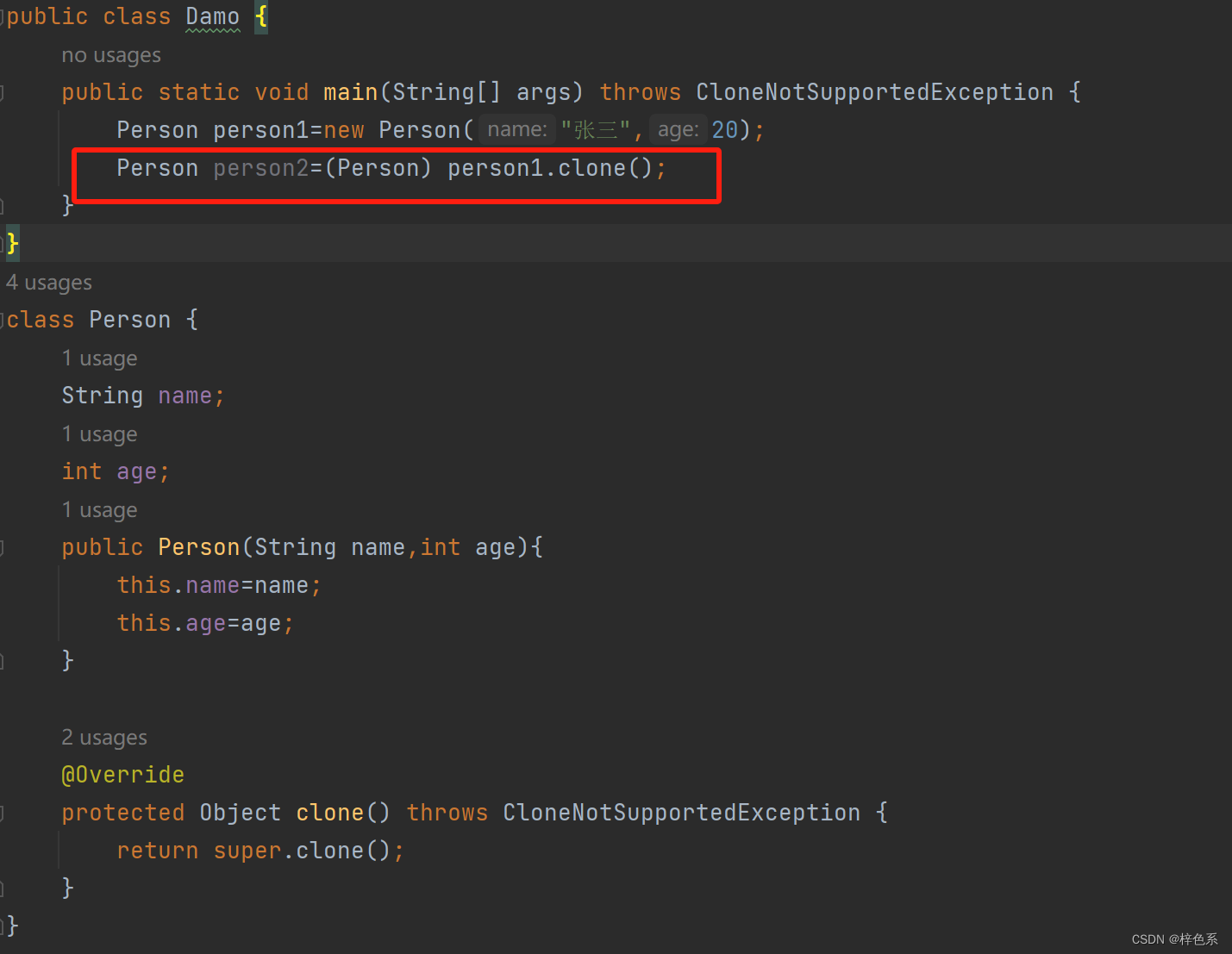Click the "张三" string literal

pyautogui.click(x=596, y=130)
